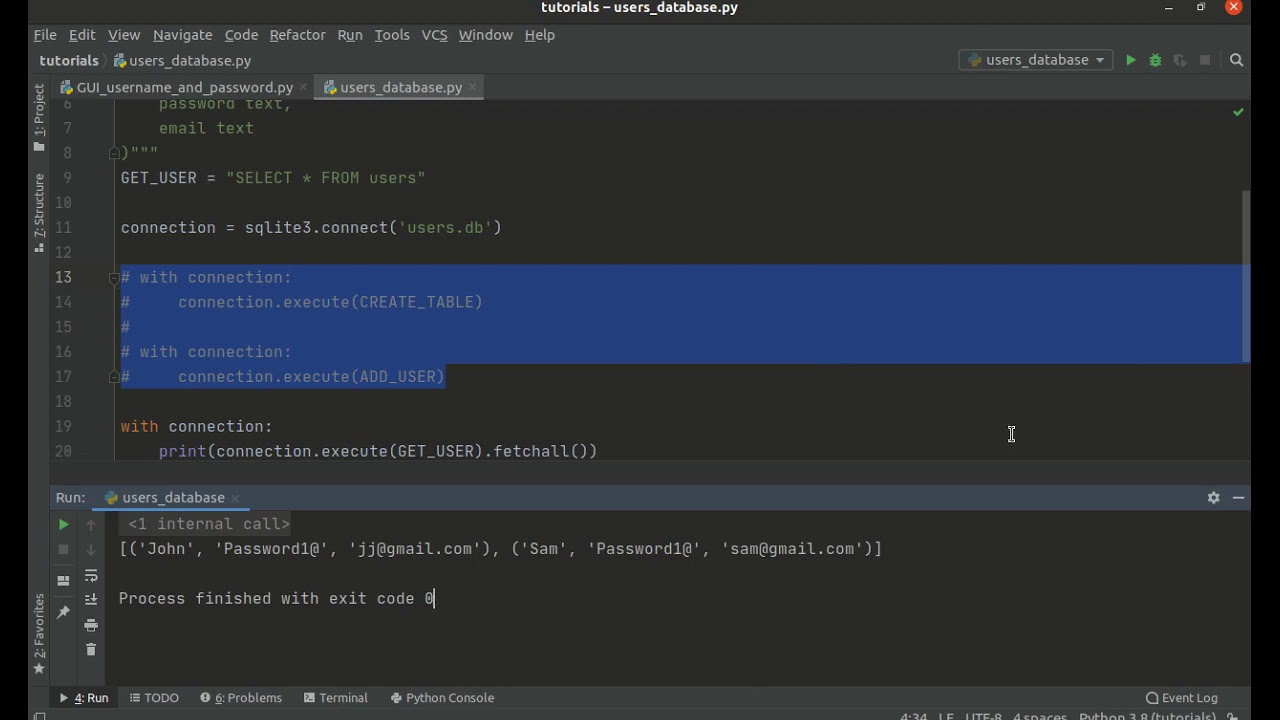Open the Refactor menu

(x=297, y=35)
